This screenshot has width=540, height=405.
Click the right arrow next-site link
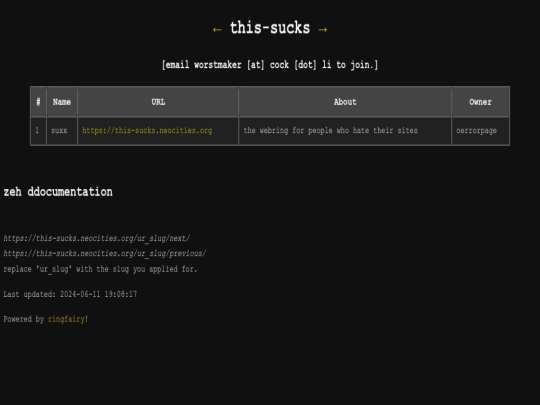[x=323, y=30]
